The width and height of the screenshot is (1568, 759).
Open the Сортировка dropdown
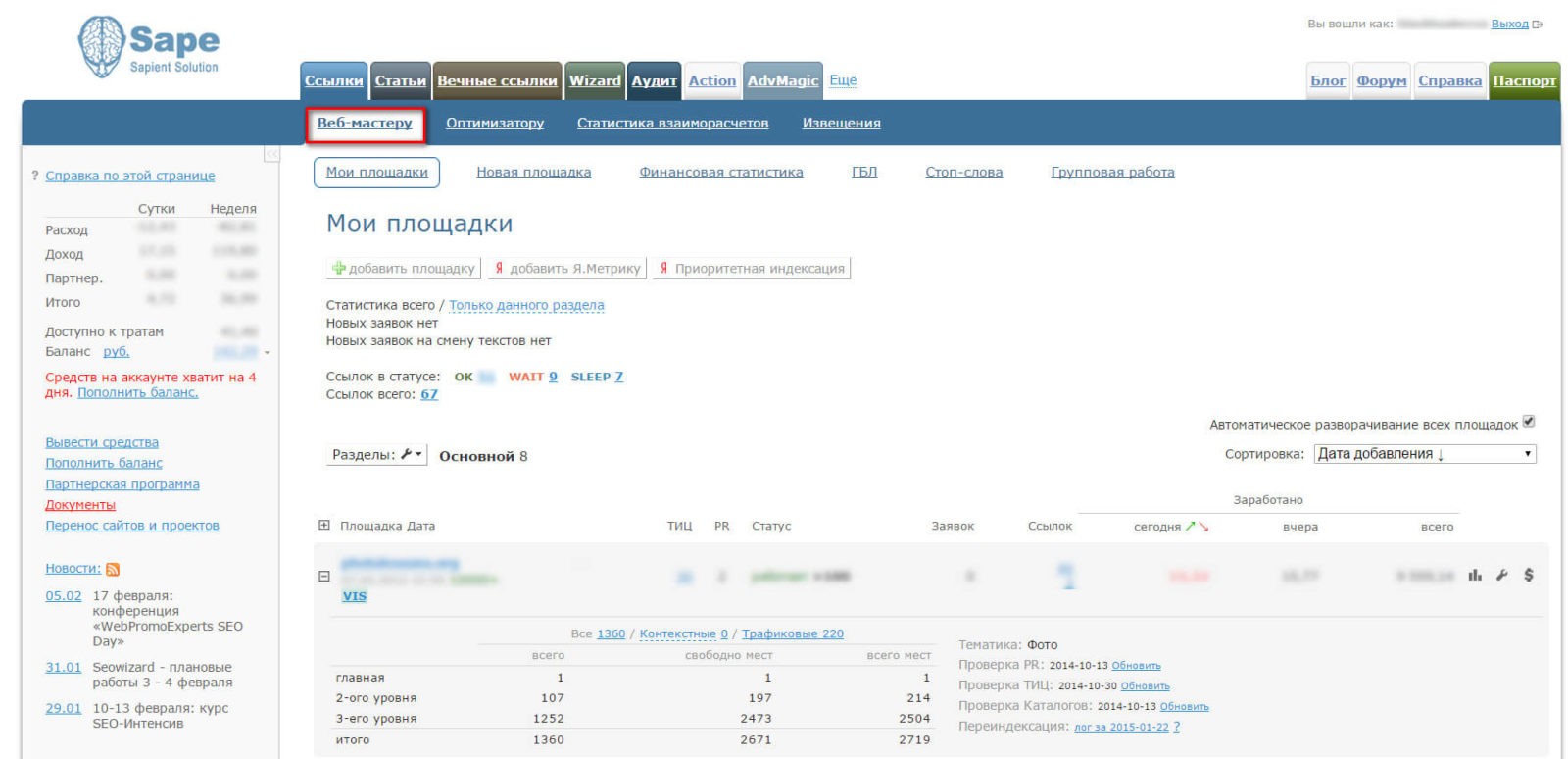[1425, 454]
